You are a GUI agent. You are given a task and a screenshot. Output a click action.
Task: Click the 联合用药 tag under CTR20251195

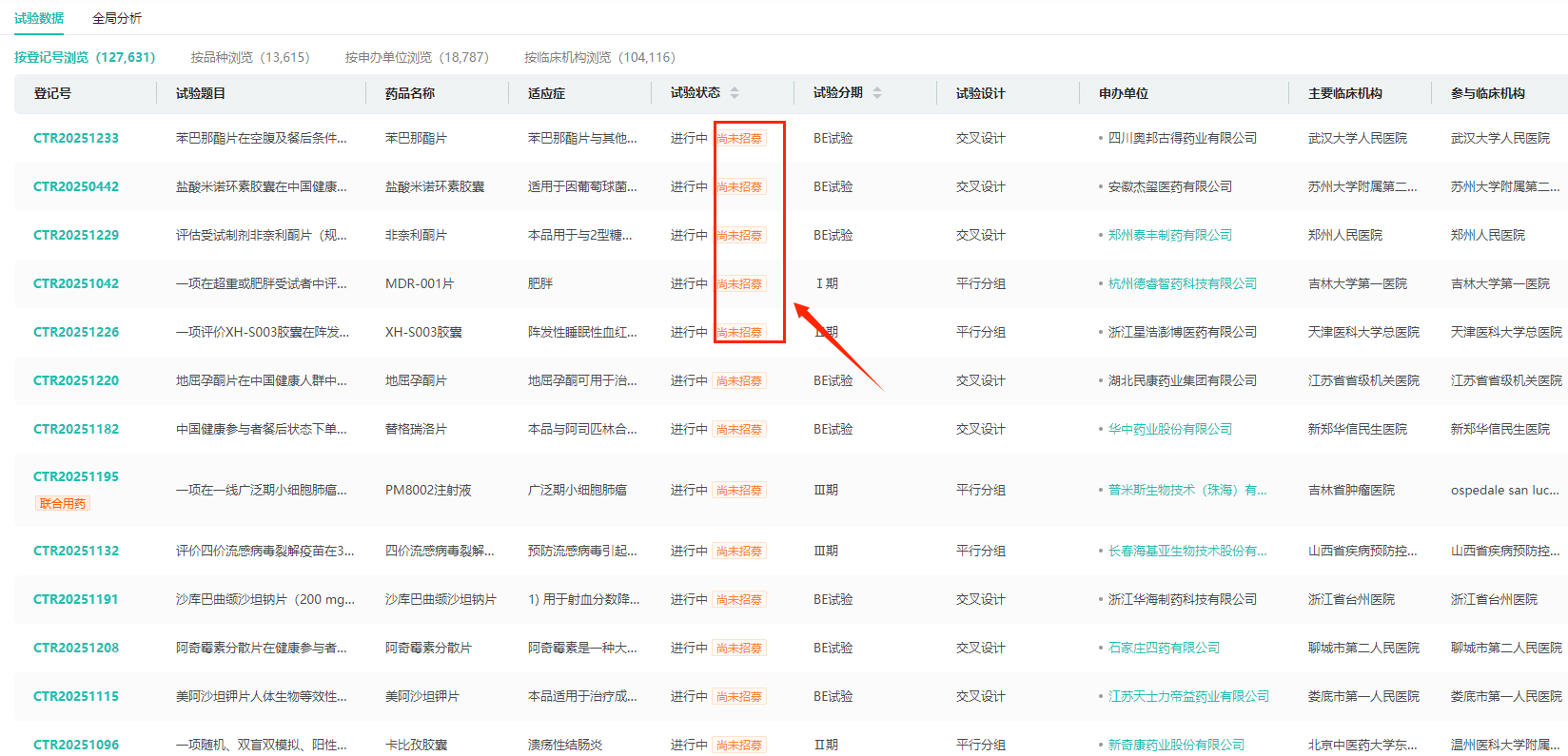coord(63,503)
